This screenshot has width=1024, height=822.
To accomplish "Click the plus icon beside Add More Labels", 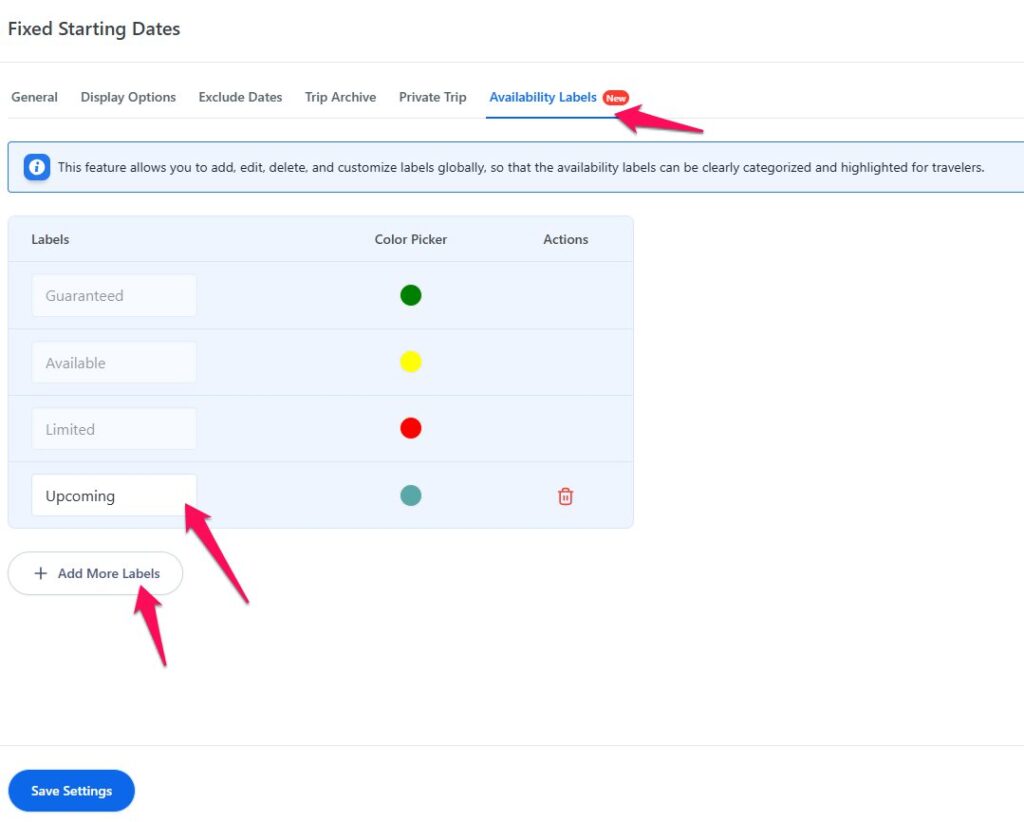I will click(41, 574).
